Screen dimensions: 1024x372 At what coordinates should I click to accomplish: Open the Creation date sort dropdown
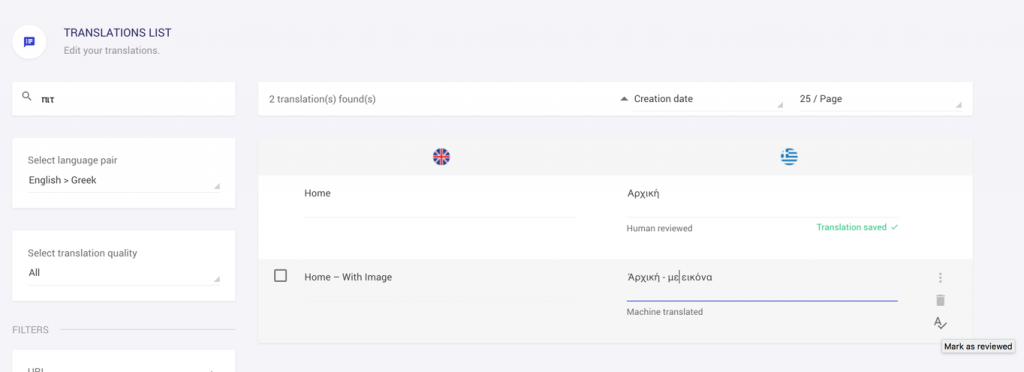pyautogui.click(x=708, y=99)
